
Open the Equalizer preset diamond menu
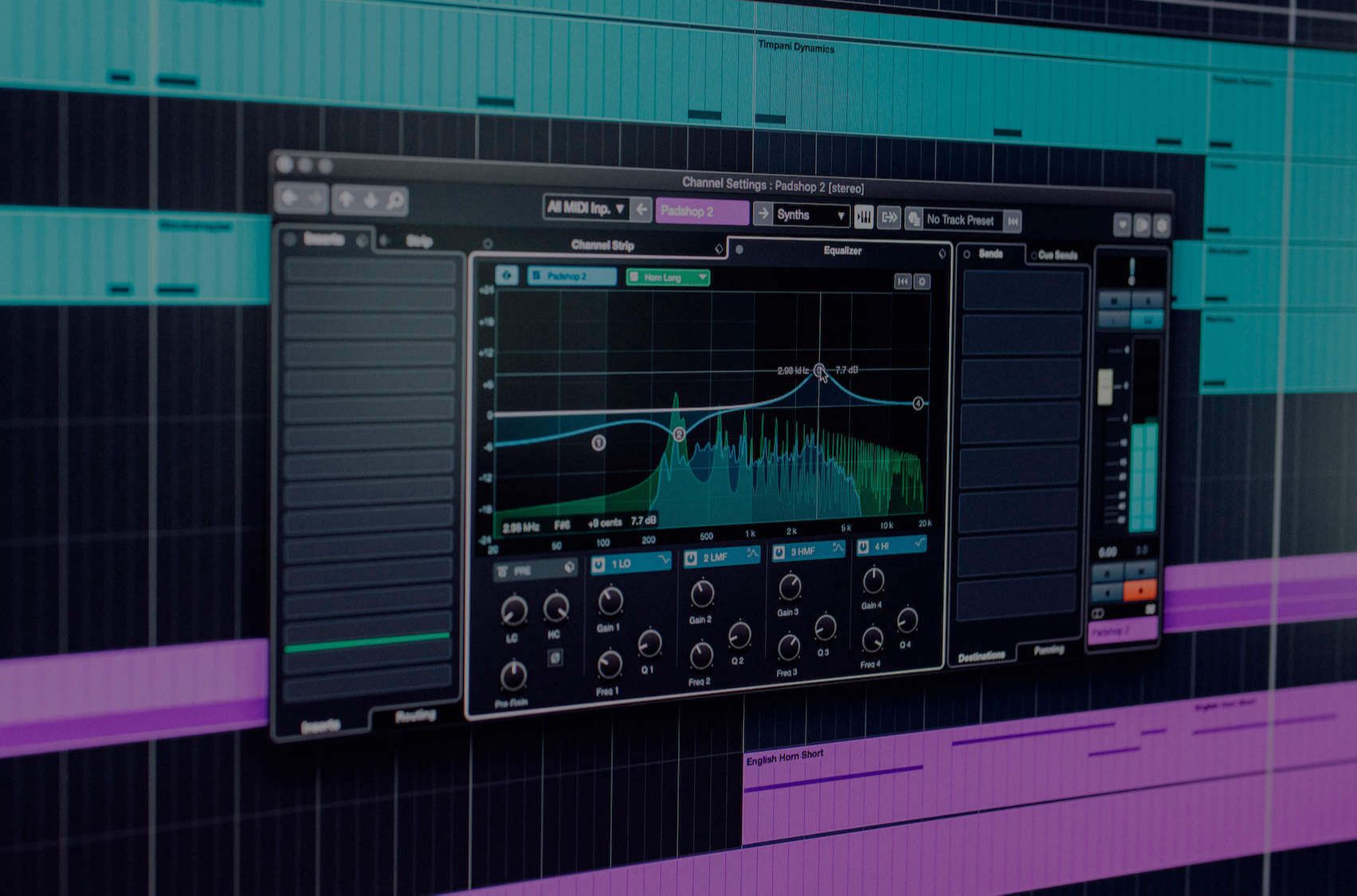point(943,254)
